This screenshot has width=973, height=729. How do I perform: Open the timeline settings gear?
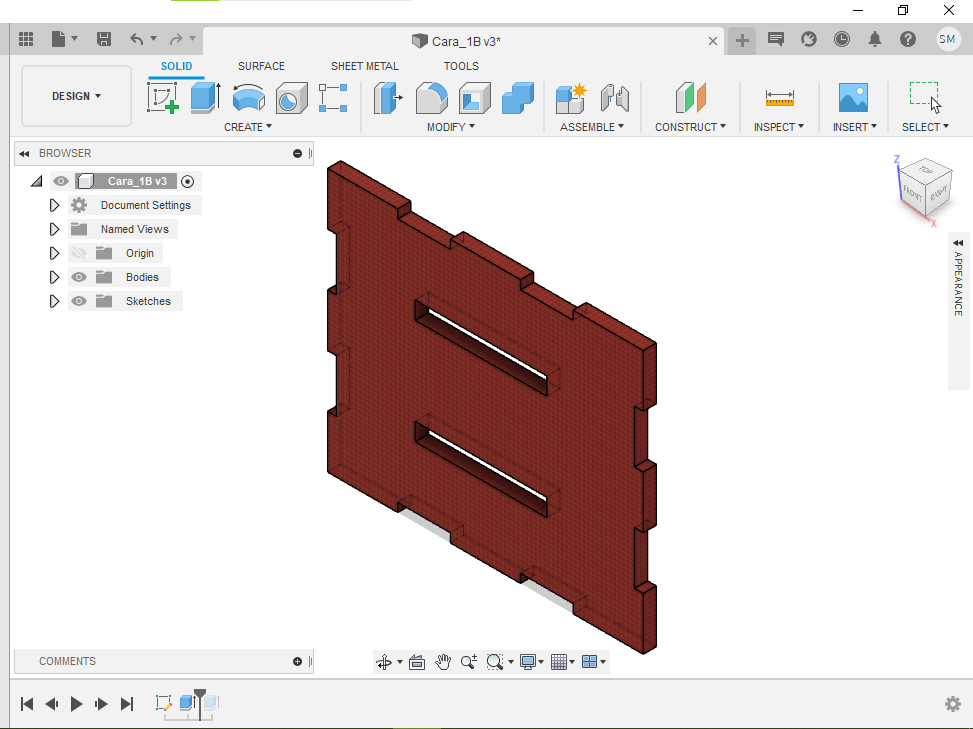pyautogui.click(x=953, y=704)
